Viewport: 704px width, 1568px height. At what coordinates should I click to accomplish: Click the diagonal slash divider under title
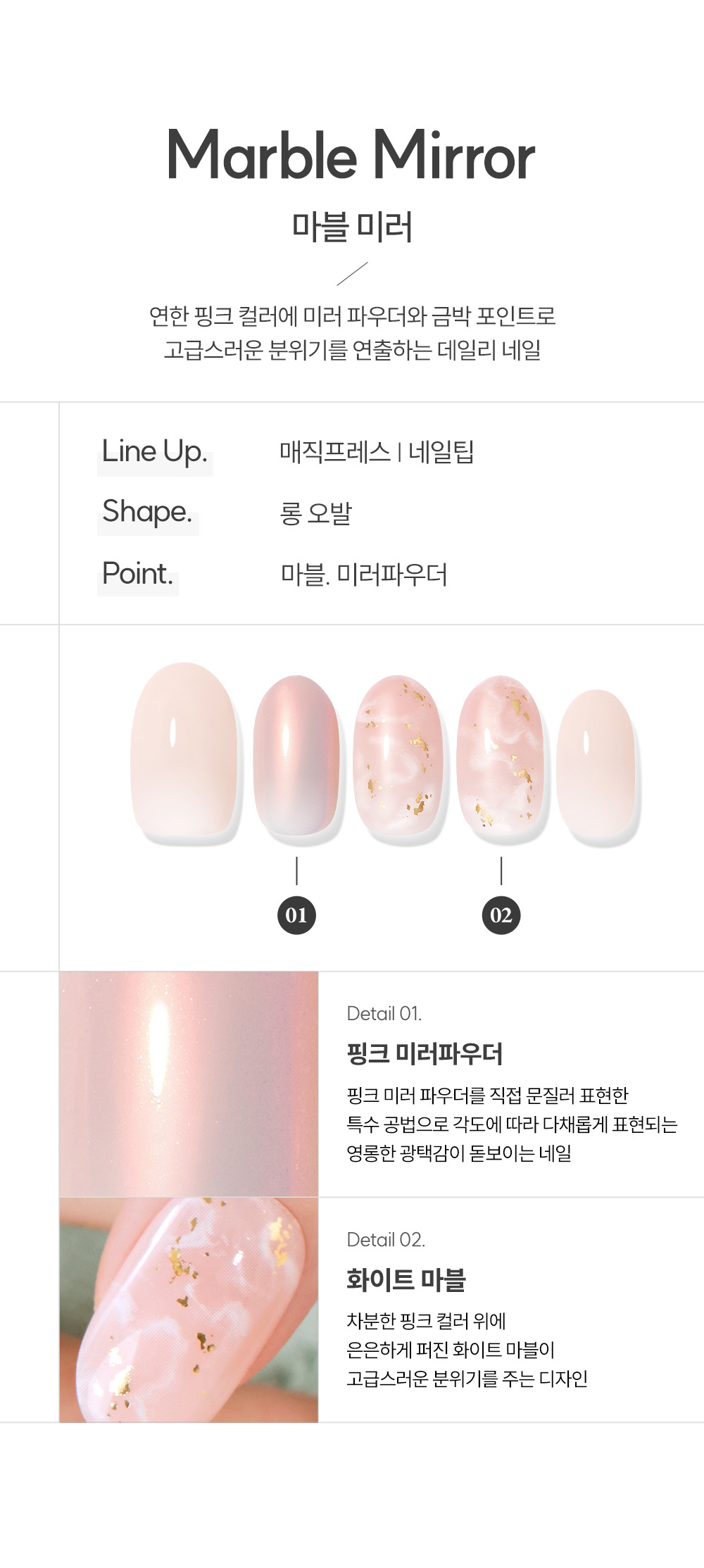coord(352,274)
